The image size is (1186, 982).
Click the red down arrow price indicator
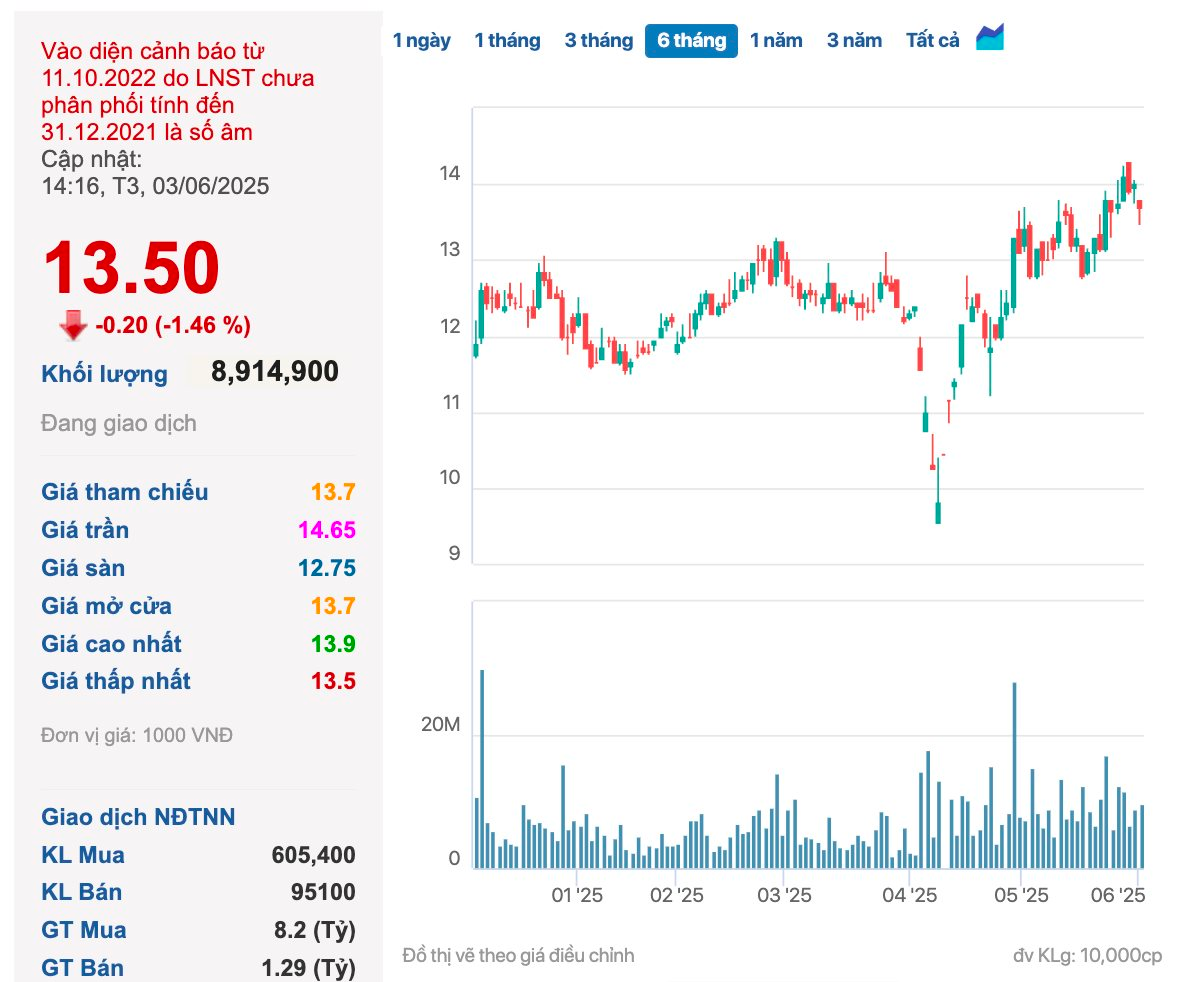[x=73, y=325]
